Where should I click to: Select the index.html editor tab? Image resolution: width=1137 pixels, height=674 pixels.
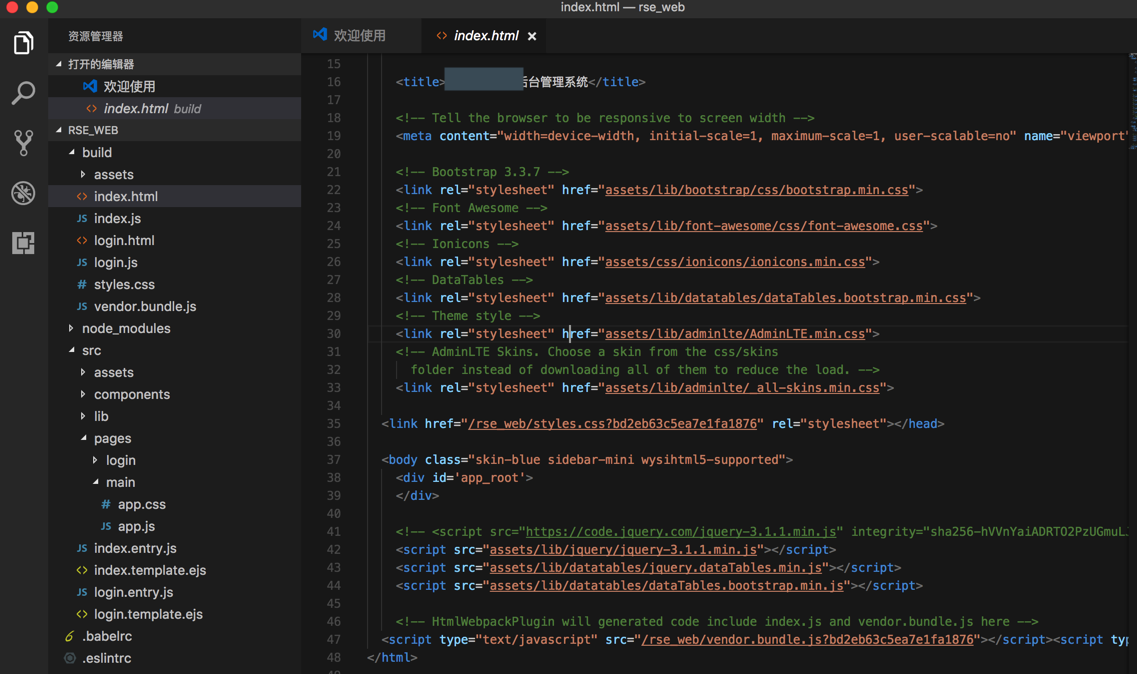[485, 36]
